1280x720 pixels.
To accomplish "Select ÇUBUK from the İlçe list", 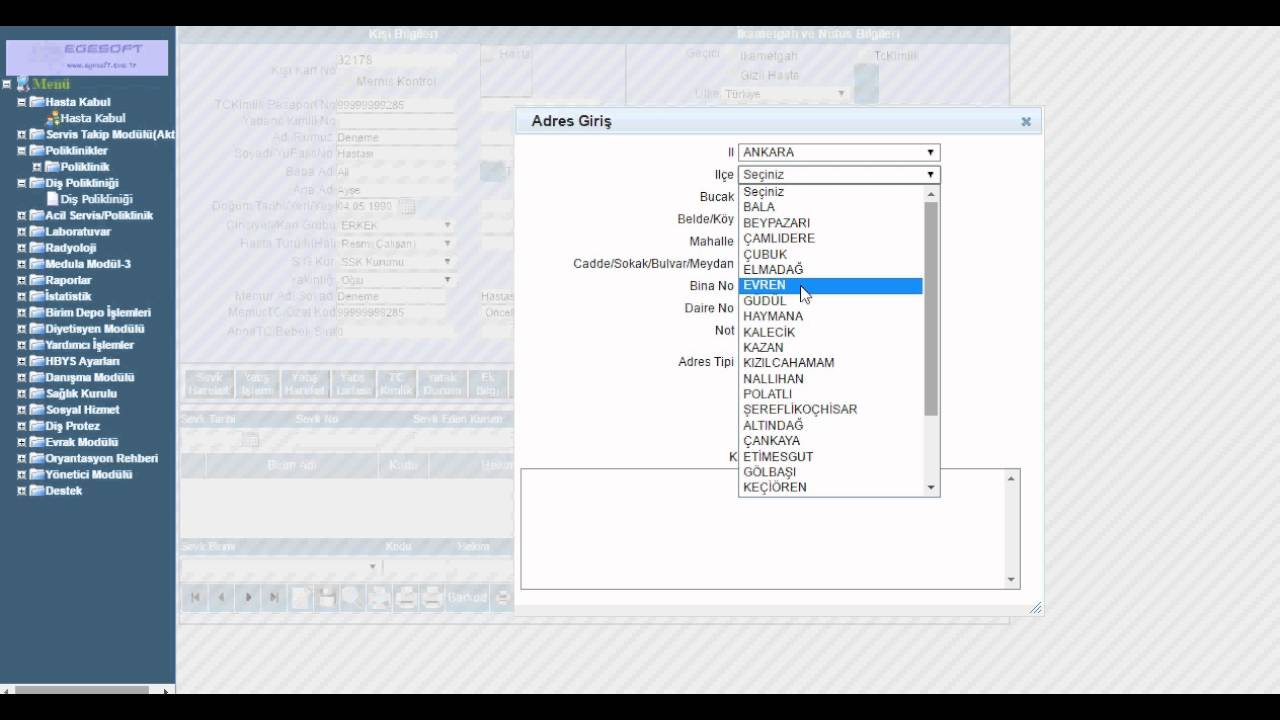I will (x=830, y=254).
